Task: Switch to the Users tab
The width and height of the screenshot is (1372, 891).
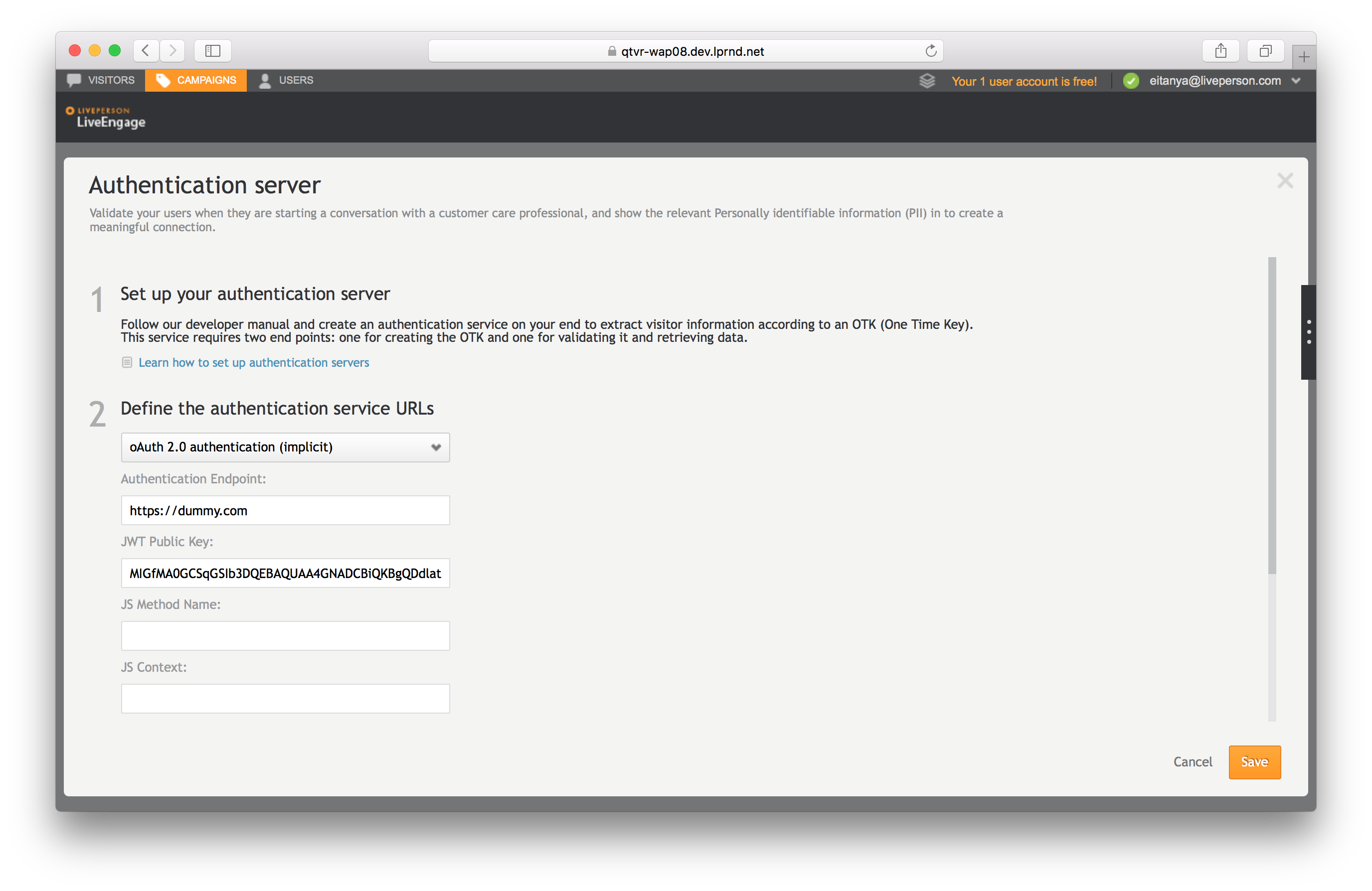Action: [x=287, y=80]
